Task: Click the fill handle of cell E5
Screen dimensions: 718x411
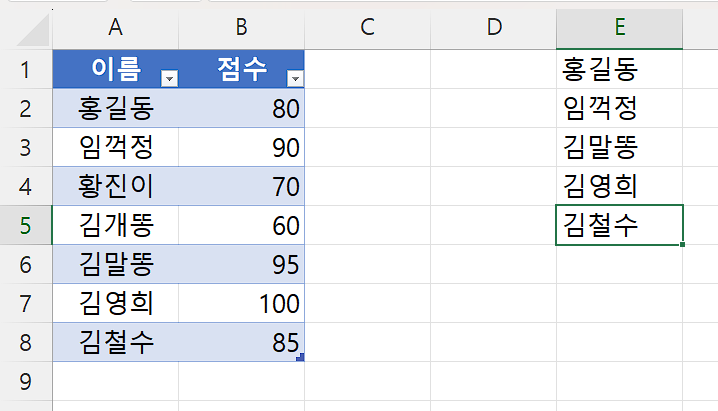Action: click(x=682, y=244)
